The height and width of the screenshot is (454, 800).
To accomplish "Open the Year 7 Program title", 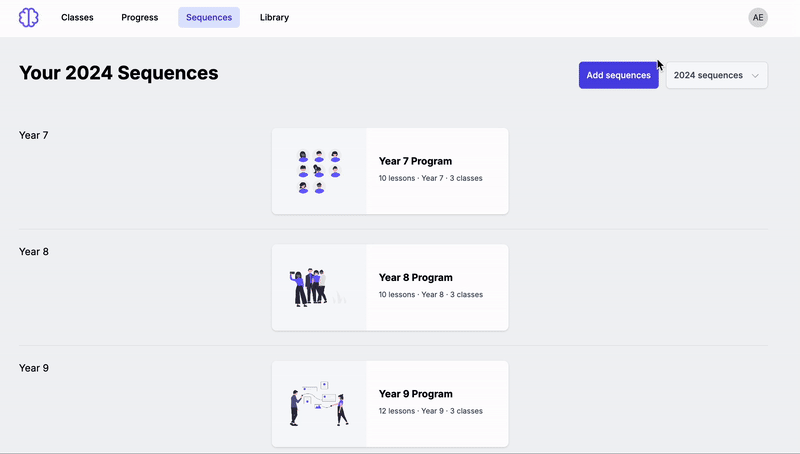I will pyautogui.click(x=415, y=161).
